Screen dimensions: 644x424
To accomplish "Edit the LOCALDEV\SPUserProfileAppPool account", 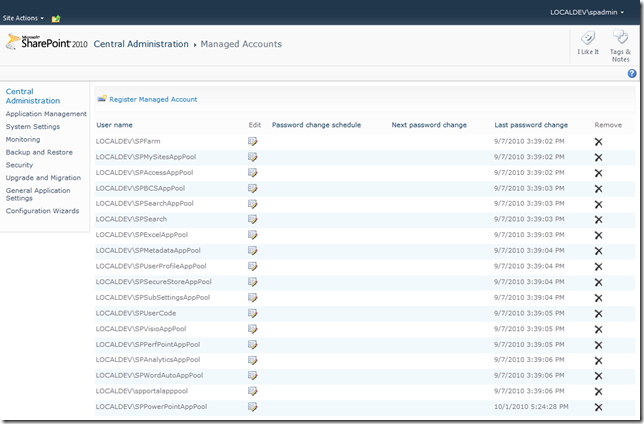I will click(253, 266).
